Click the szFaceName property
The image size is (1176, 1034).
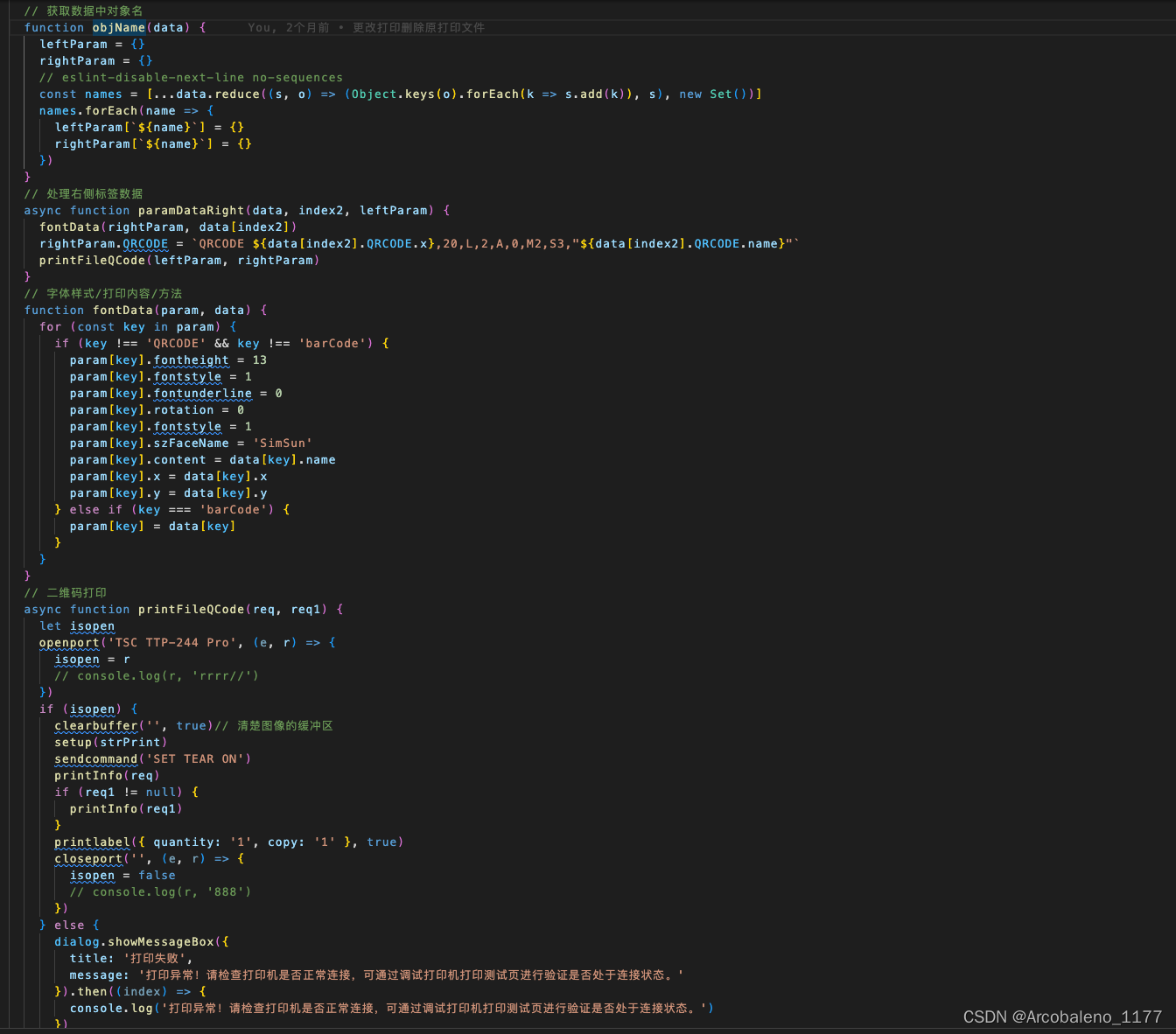coord(192,443)
